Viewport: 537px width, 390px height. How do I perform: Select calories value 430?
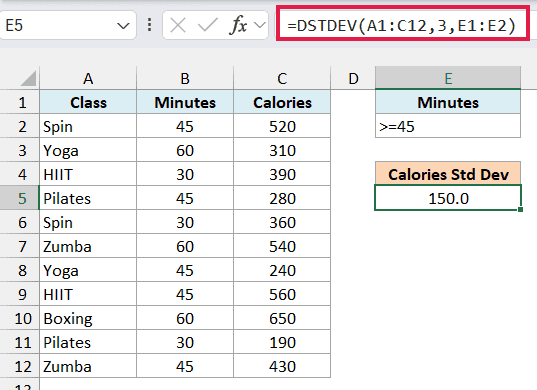(x=282, y=366)
